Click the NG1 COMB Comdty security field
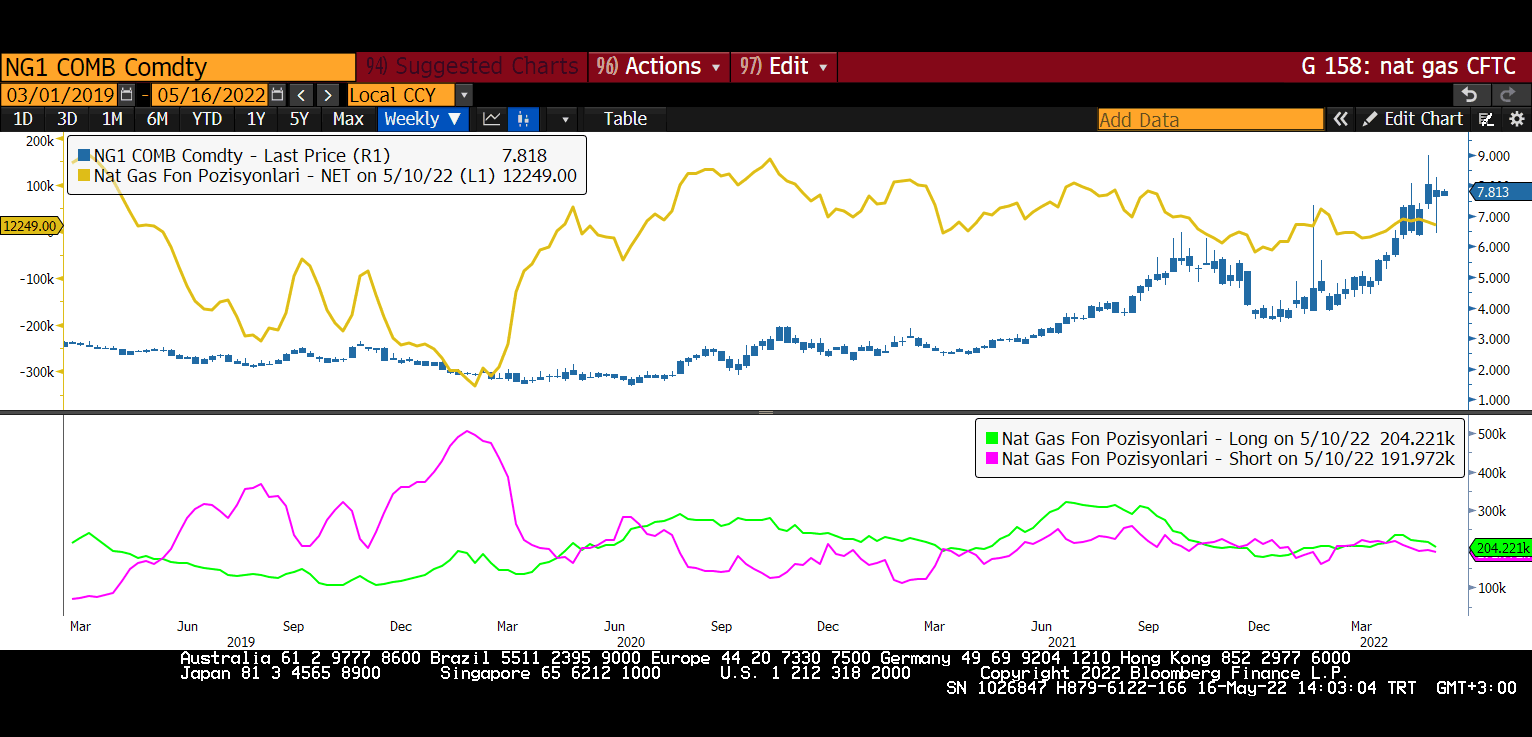The height and width of the screenshot is (737, 1532). (x=178, y=67)
